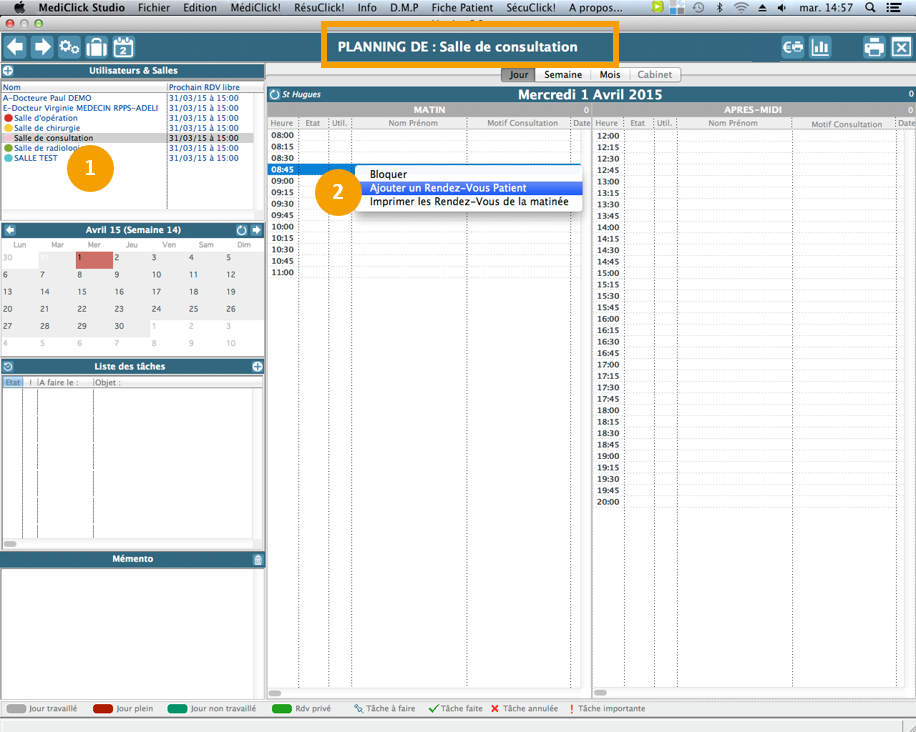The image size is (916, 732).
Task: Open the euro printer billing icon
Action: [x=793, y=47]
